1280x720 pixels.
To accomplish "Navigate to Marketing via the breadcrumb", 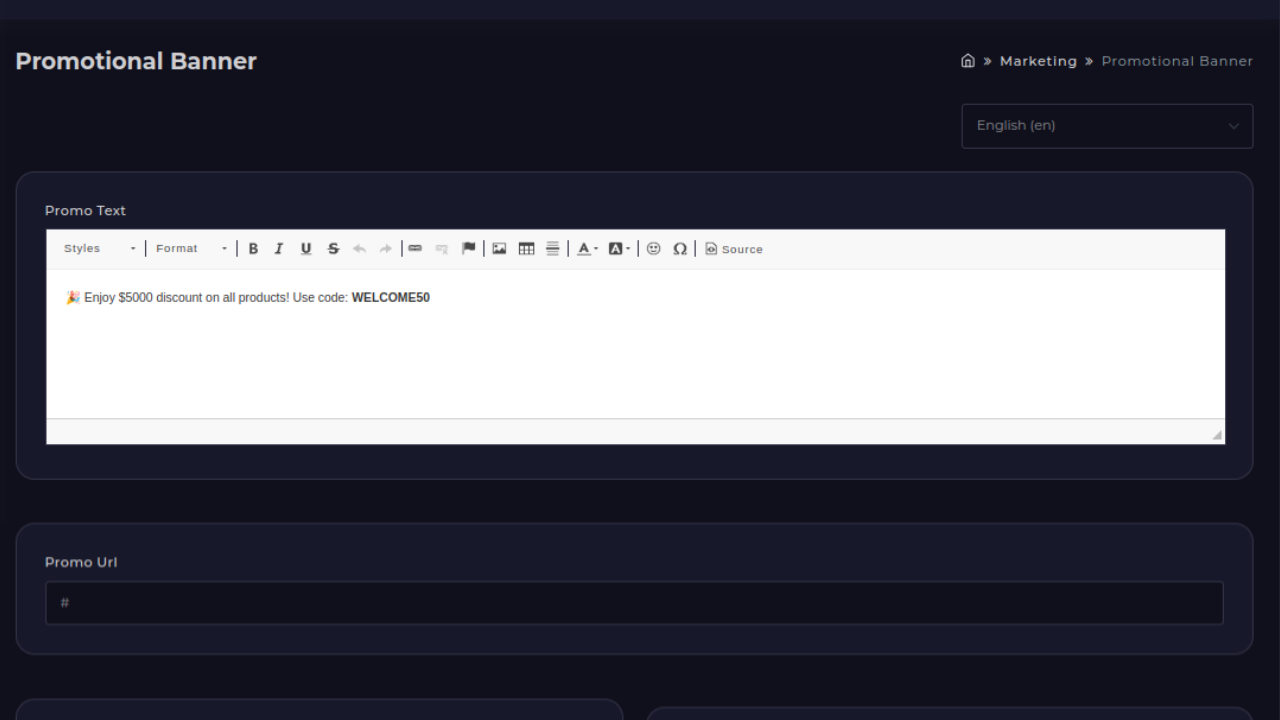I will [x=1038, y=61].
